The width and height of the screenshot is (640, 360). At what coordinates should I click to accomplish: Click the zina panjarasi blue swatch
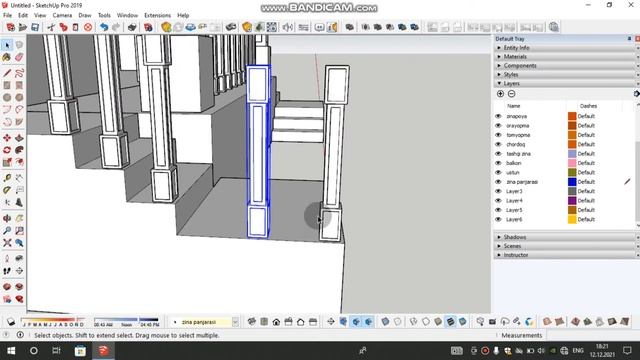[572, 182]
